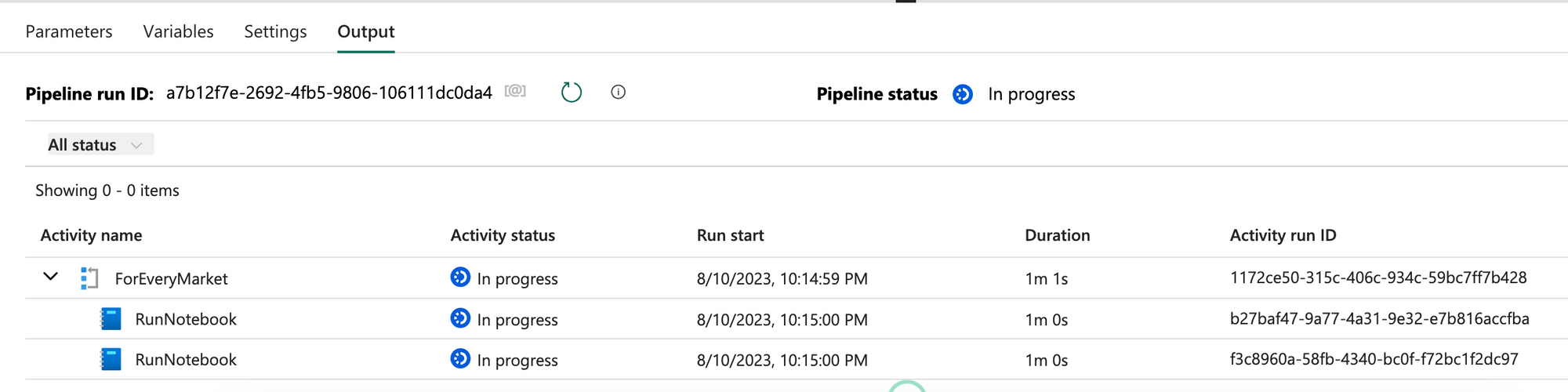Click the Pipeline status in-progress icon
The image size is (1568, 392).
pyautogui.click(x=963, y=94)
